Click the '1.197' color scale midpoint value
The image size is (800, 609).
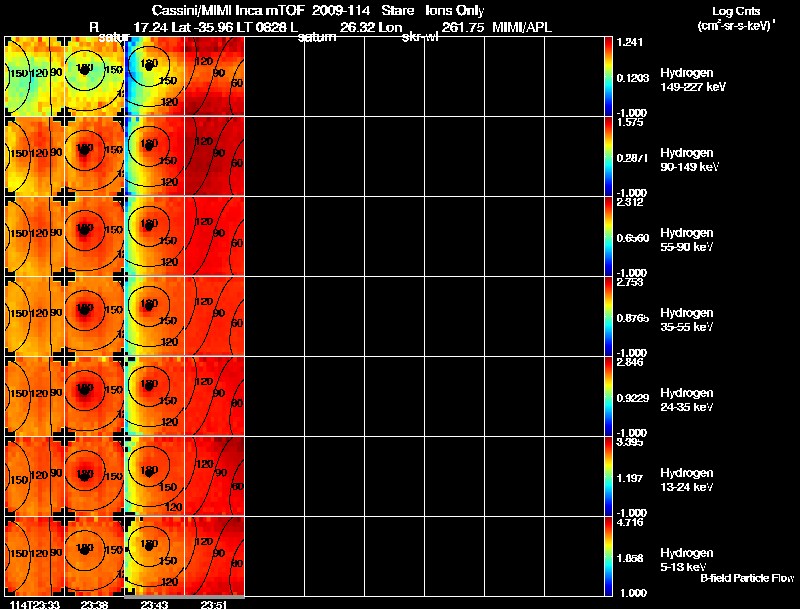coord(630,478)
